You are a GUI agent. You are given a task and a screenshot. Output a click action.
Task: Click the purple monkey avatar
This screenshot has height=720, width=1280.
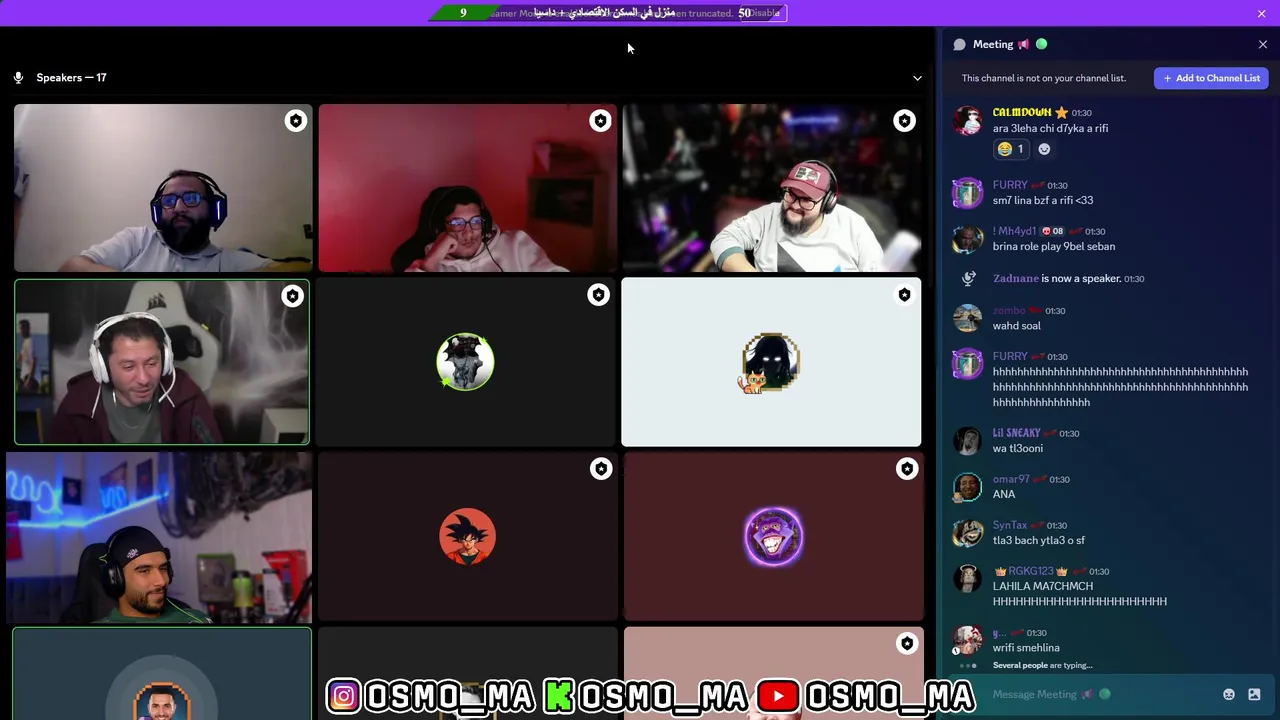click(773, 537)
